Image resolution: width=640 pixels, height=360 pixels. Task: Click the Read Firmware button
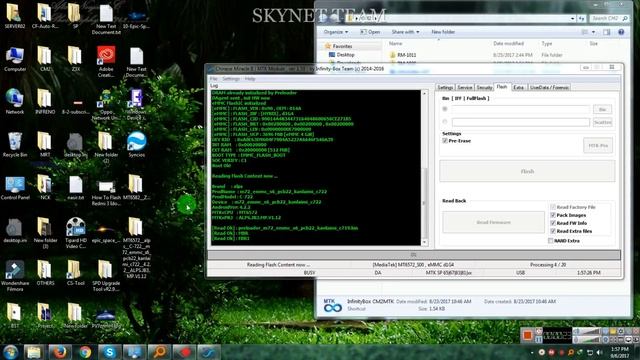pyautogui.click(x=493, y=222)
